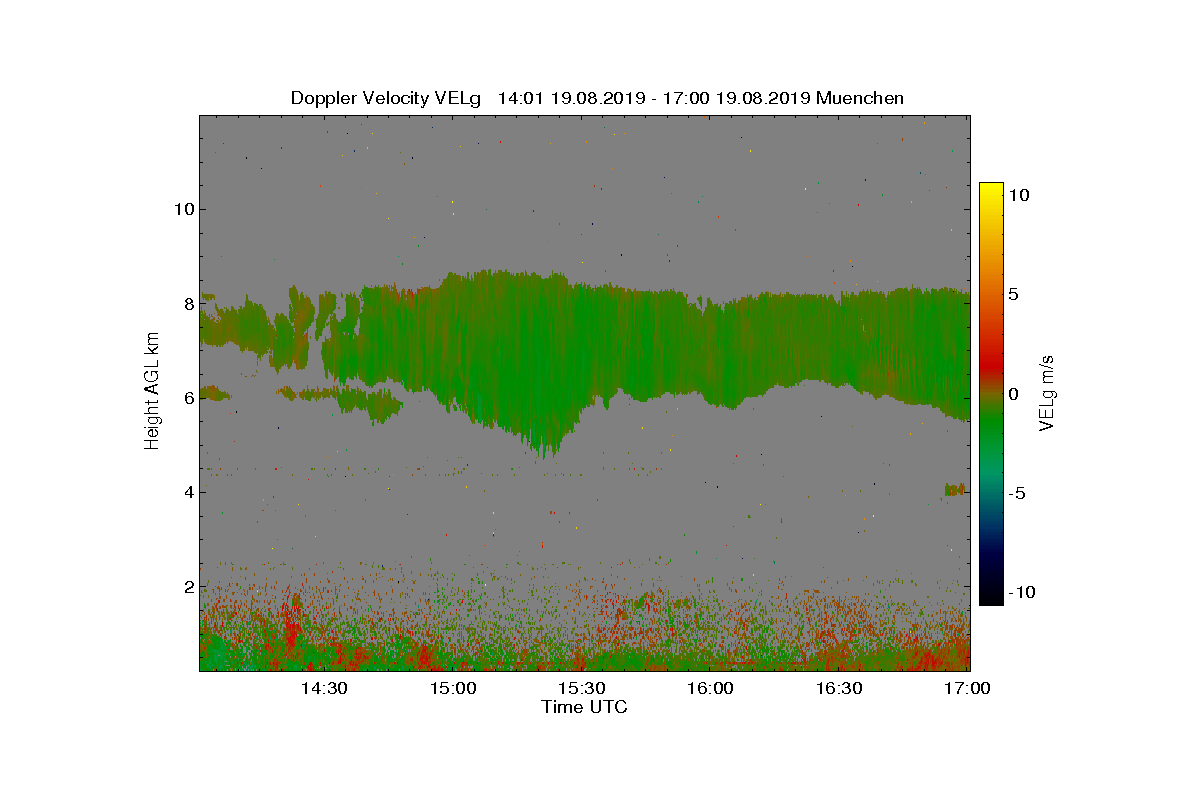The image size is (1200, 800).
Task: Click the 'Height AGL km' axis label
Action: point(153,392)
